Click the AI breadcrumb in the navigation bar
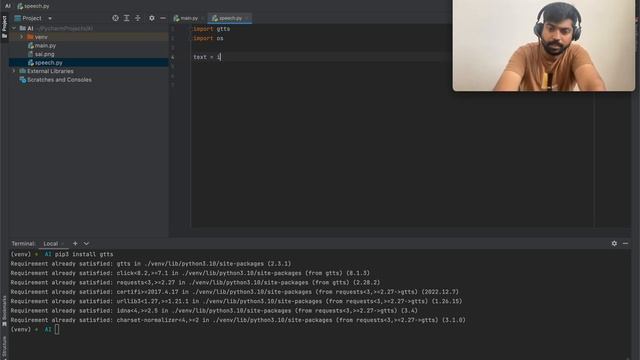This screenshot has width=640, height=360. [8, 6]
